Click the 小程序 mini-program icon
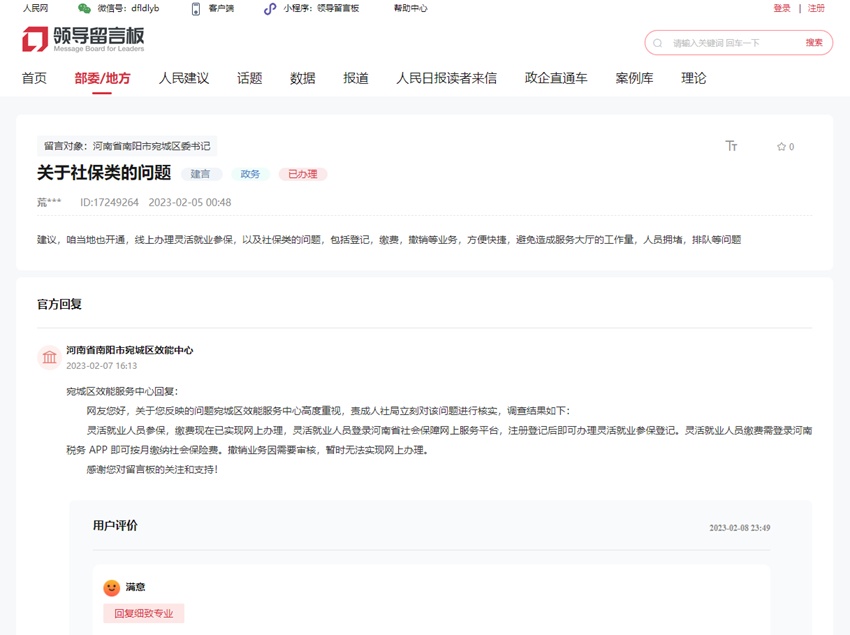 269,9
